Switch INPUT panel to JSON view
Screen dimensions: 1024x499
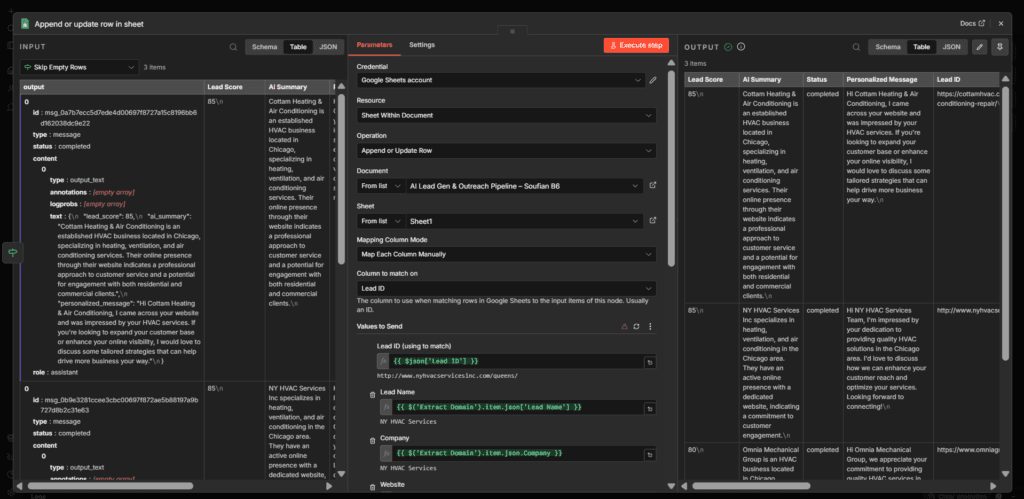click(328, 47)
